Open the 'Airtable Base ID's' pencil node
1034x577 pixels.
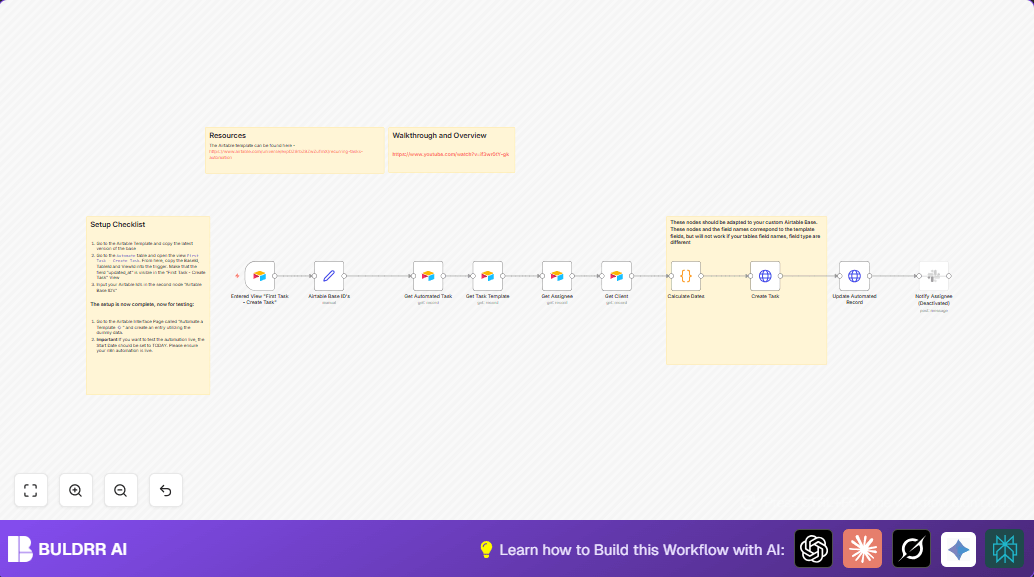coord(328,276)
